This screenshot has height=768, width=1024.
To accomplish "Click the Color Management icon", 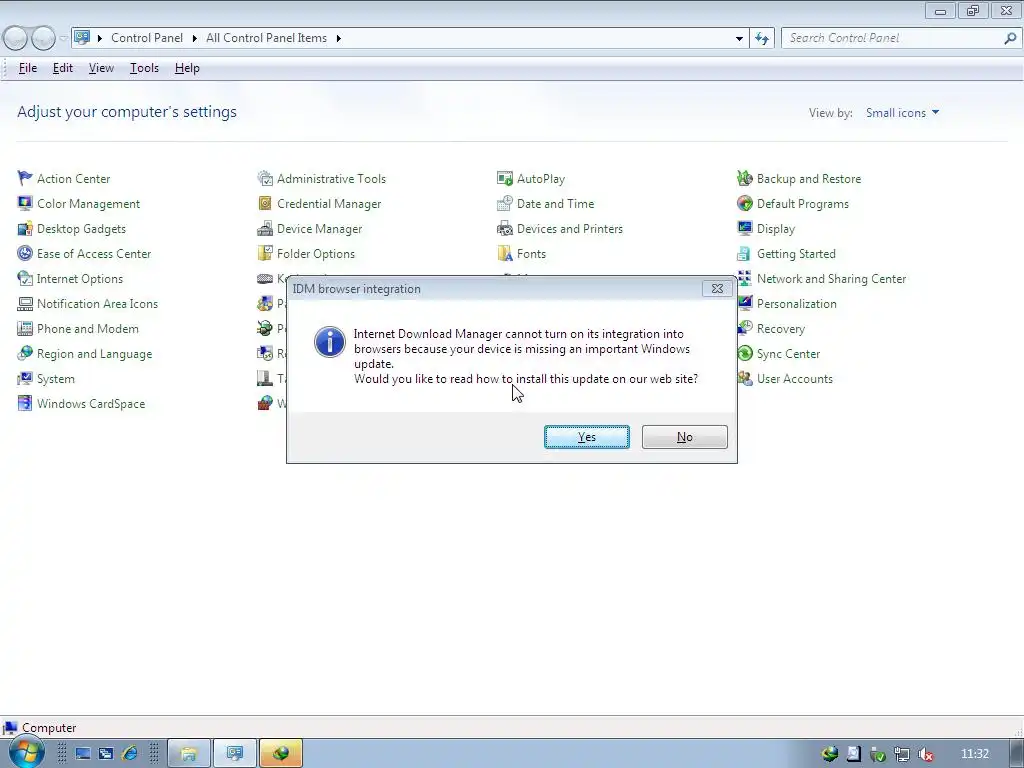I will point(25,203).
